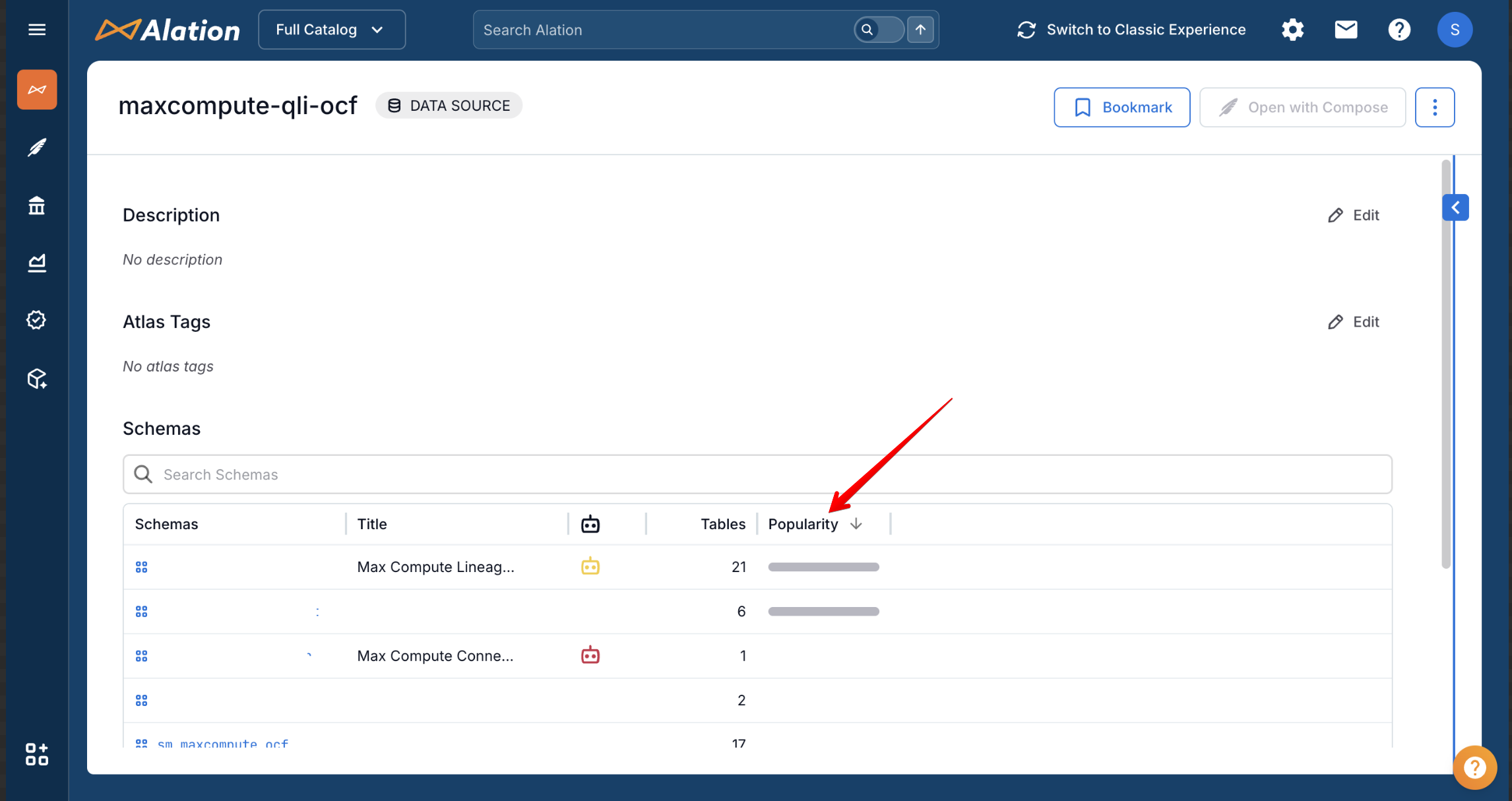
Task: Click the Compose quill icon in sidebar
Action: [37, 147]
